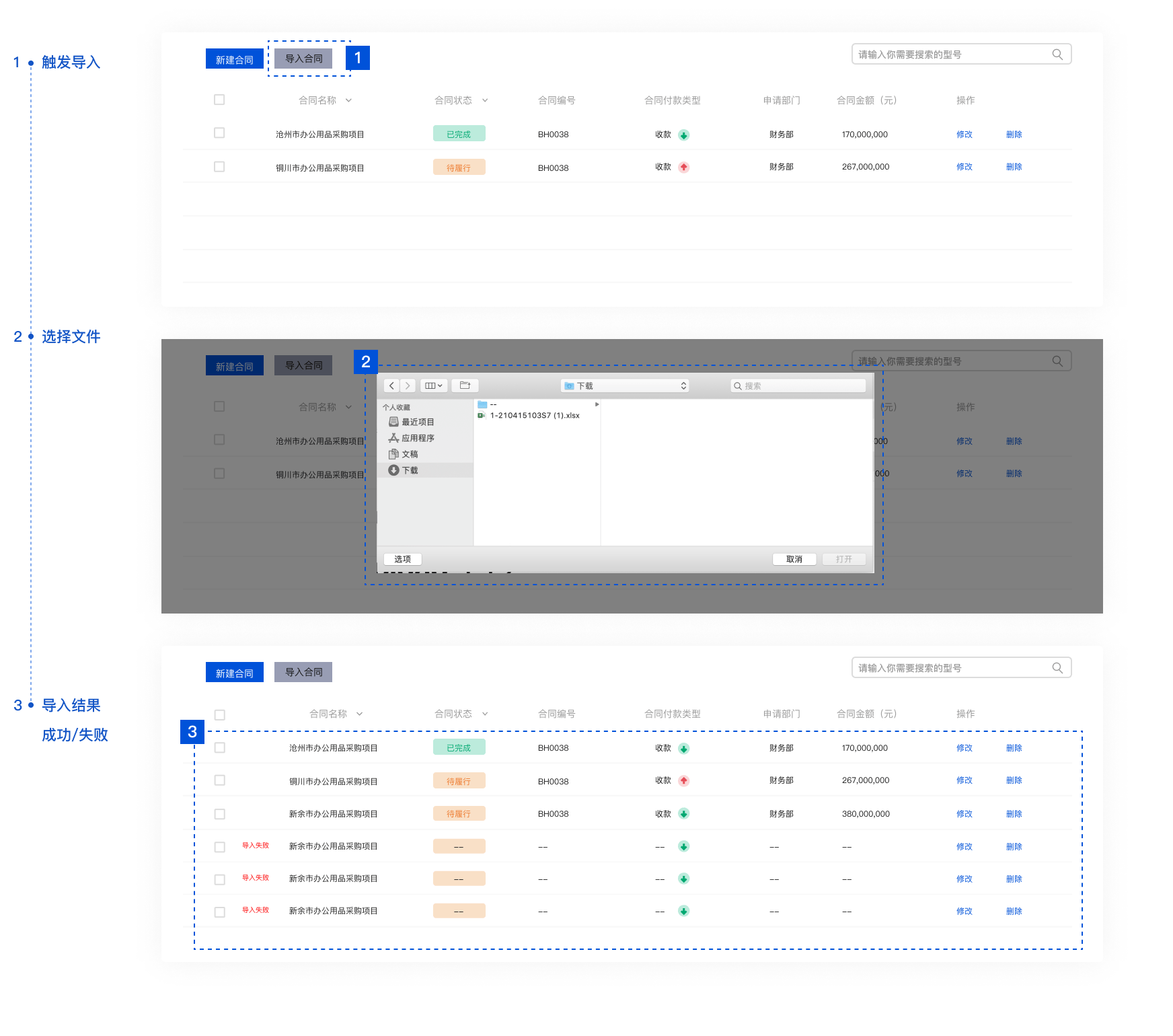1173x1036 pixels.
Task: Tick the 沧州市 row checkbox in 触发导入 table
Action: 219,133
